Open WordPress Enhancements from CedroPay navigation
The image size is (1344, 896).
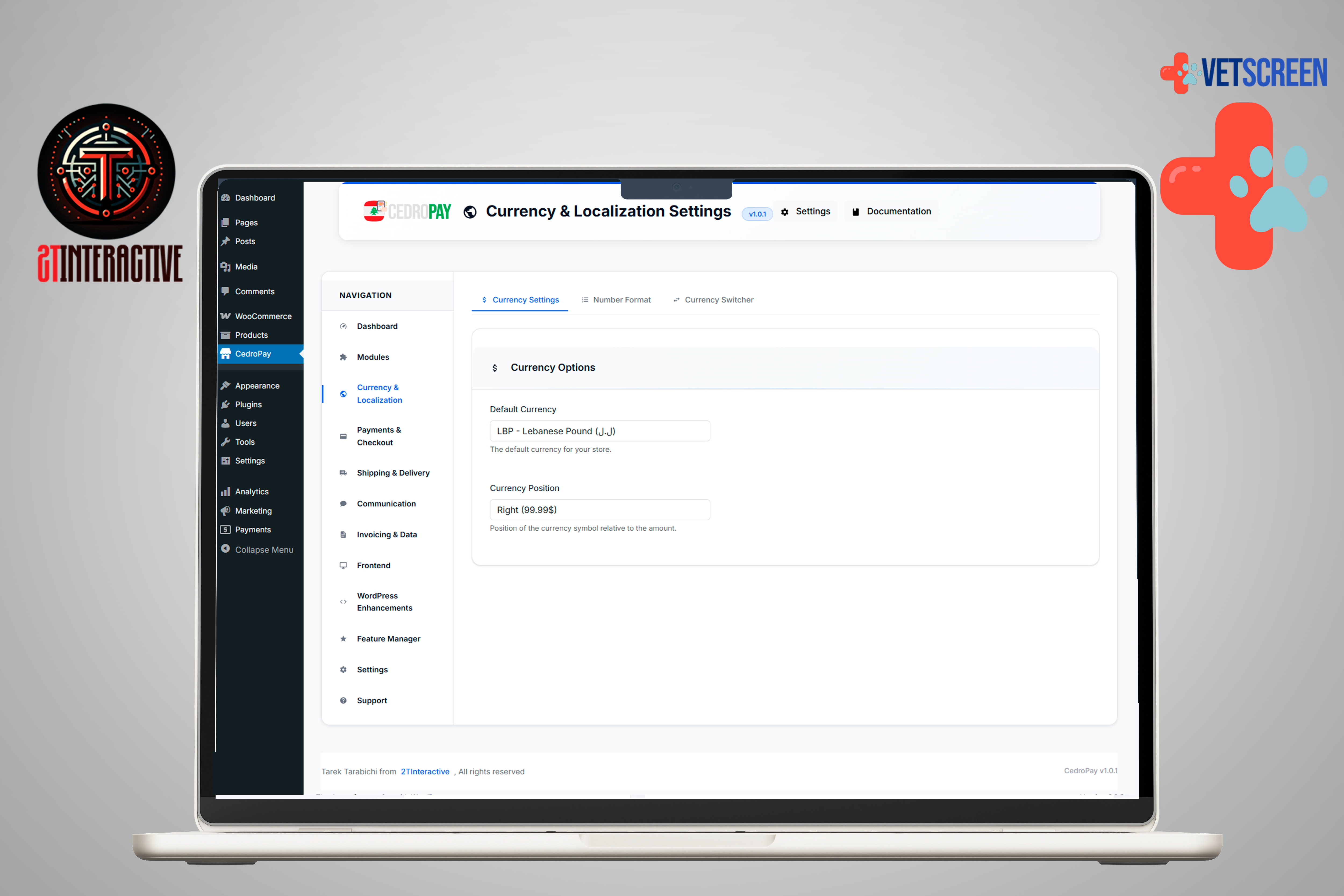pyautogui.click(x=384, y=601)
